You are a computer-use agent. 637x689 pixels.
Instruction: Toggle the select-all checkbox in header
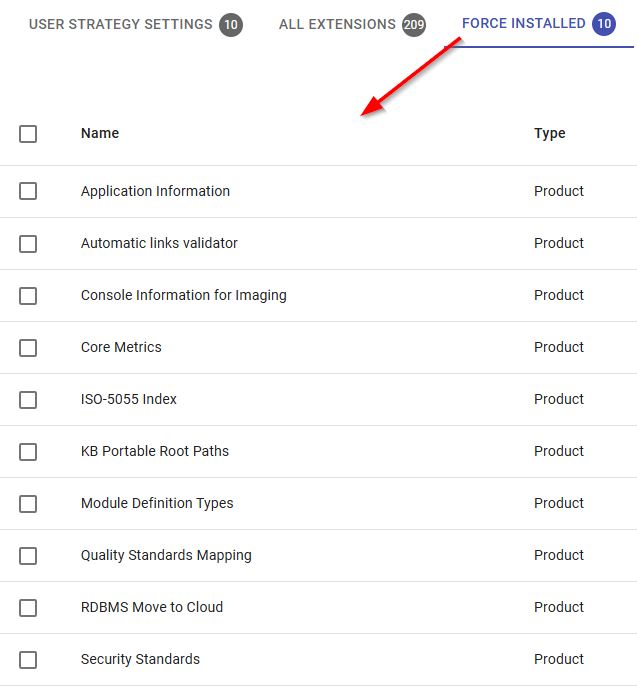(x=28, y=134)
